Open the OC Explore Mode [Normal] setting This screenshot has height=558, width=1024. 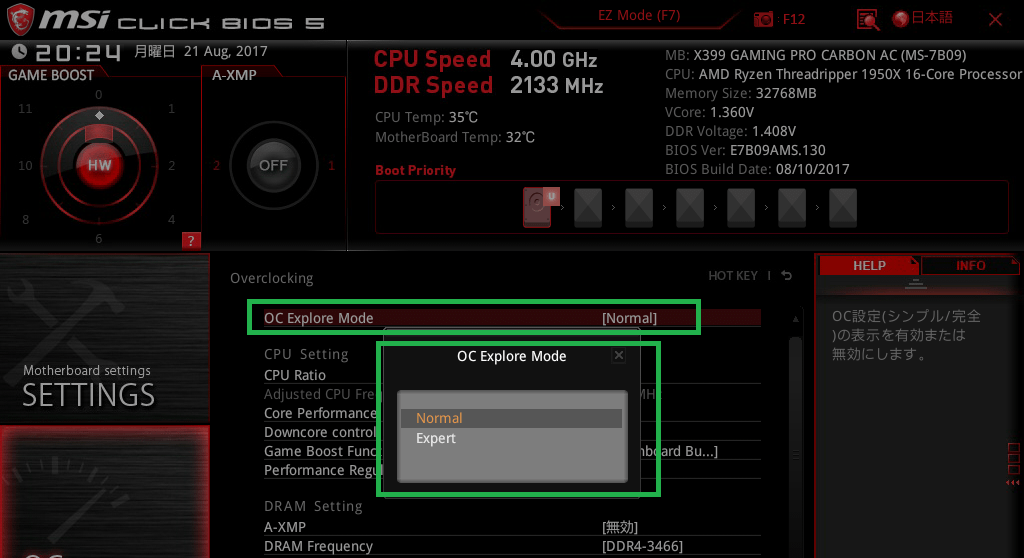(512, 318)
